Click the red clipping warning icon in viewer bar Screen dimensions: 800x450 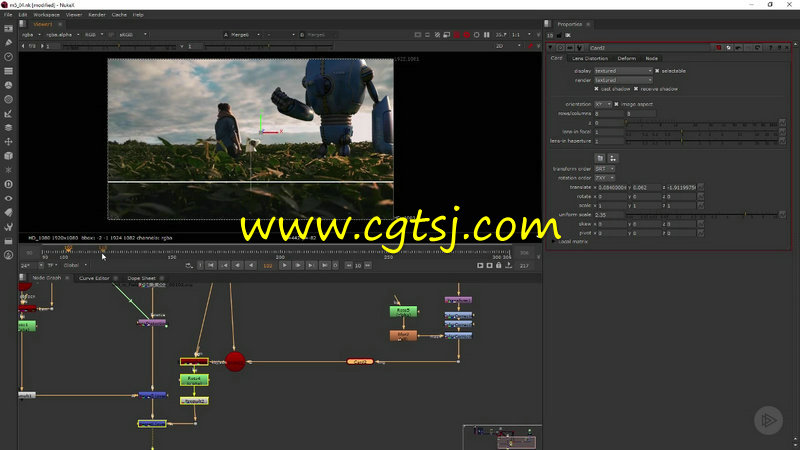[457, 35]
